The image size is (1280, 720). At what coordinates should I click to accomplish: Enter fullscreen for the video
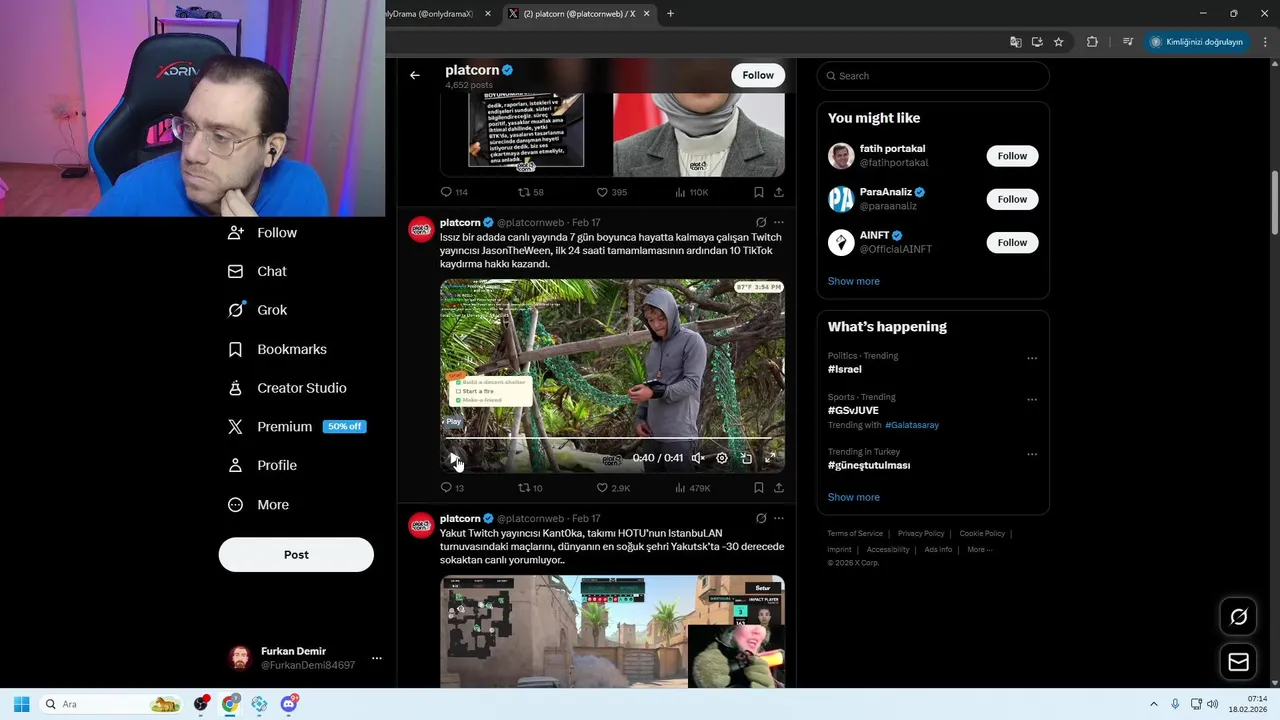(770, 458)
